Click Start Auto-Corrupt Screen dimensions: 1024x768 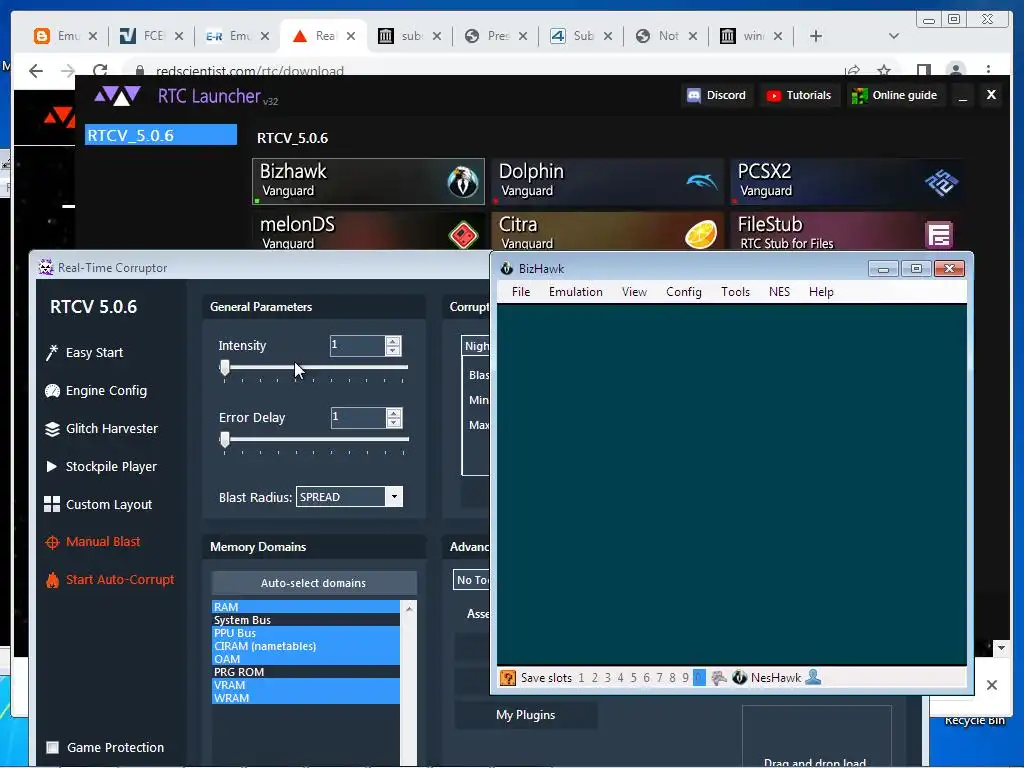click(110, 579)
